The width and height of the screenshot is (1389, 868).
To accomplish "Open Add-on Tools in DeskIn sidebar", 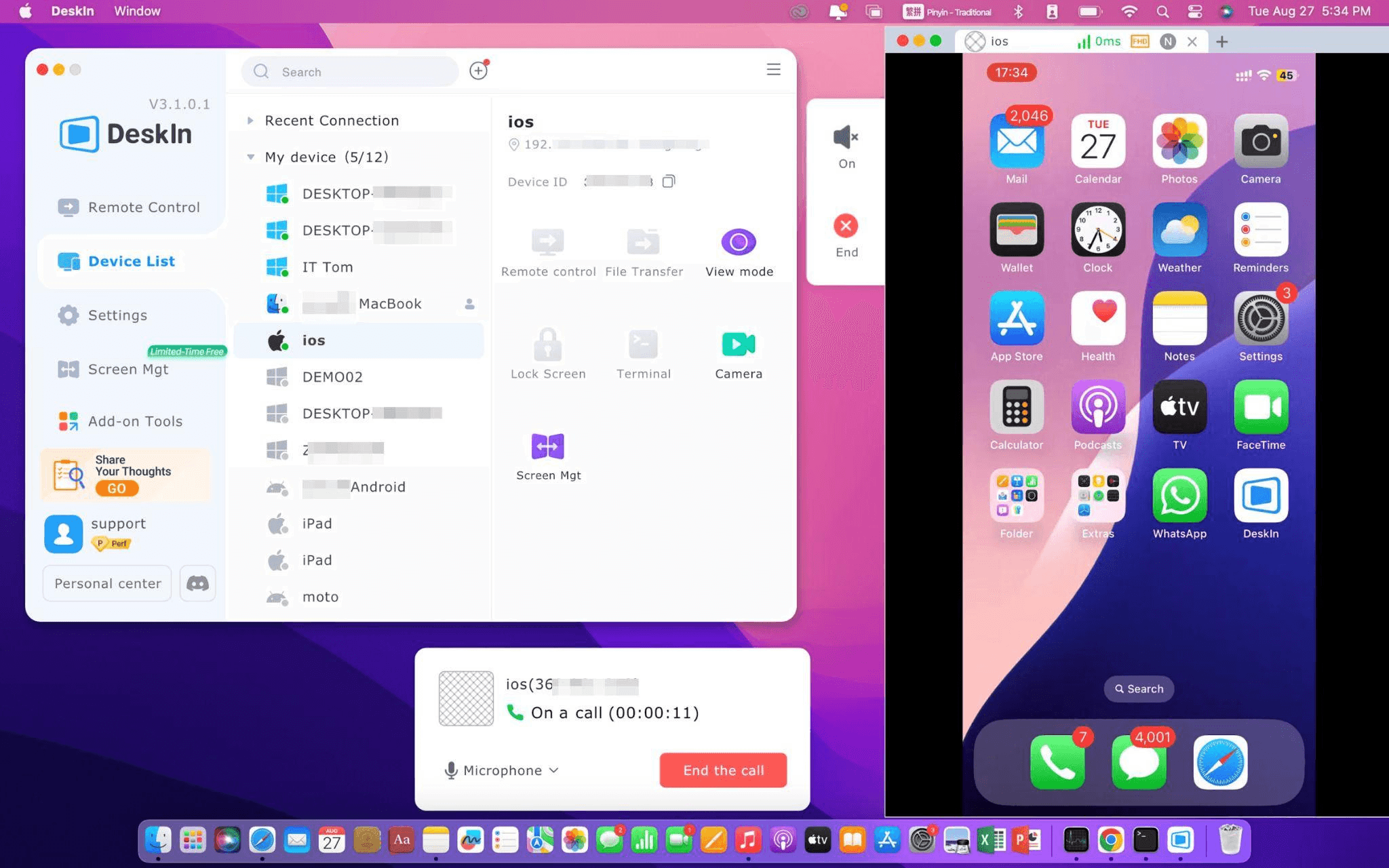I will (121, 421).
